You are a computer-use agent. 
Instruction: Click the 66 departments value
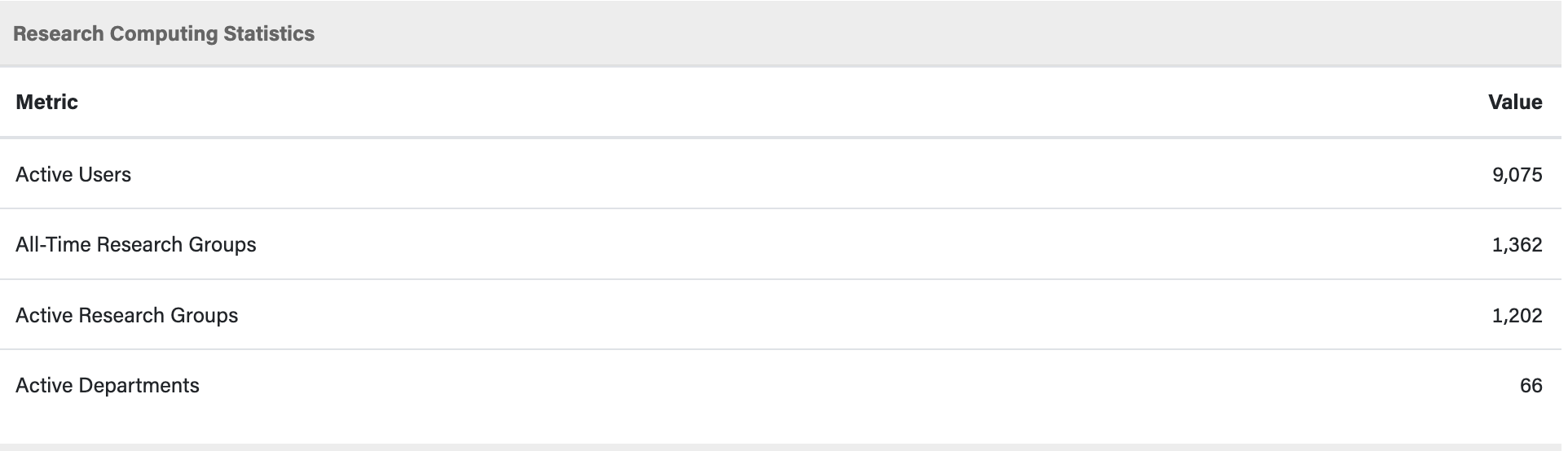pyautogui.click(x=1531, y=385)
